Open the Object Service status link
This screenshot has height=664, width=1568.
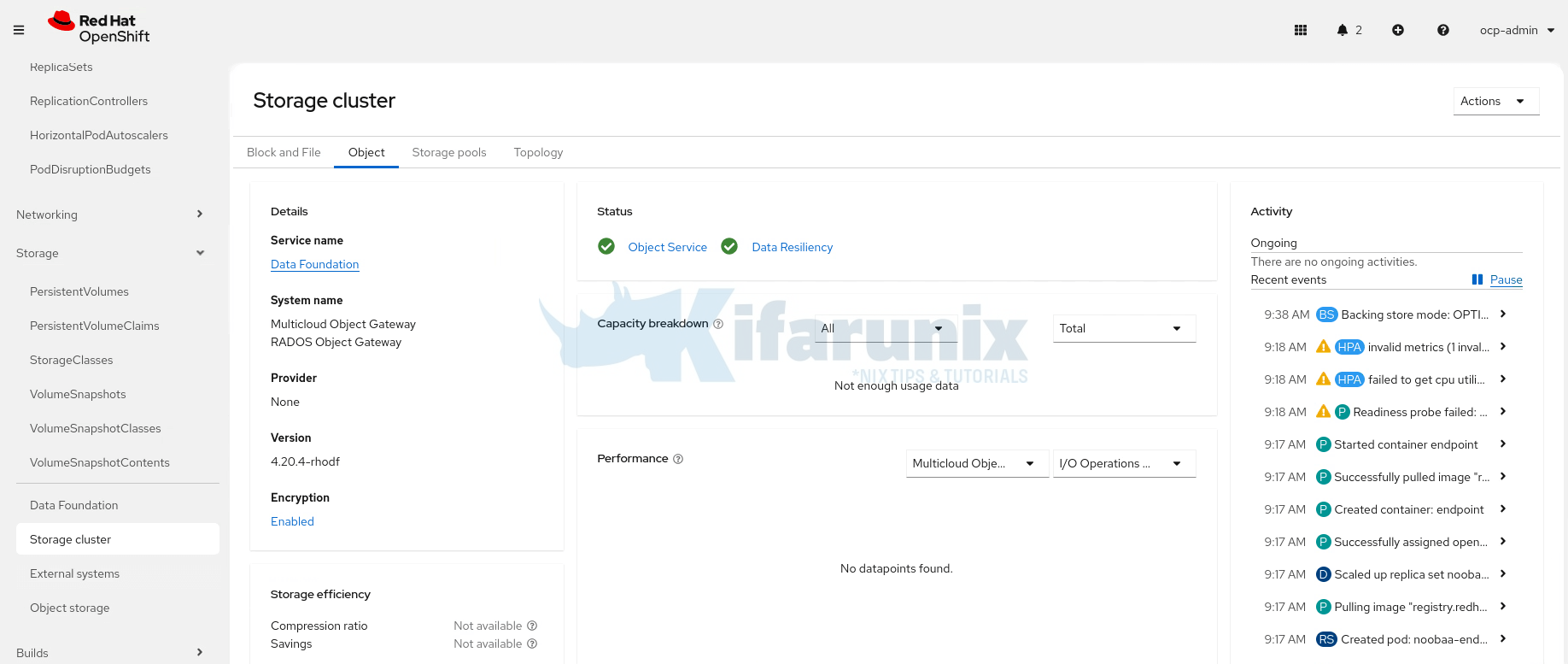pos(667,247)
